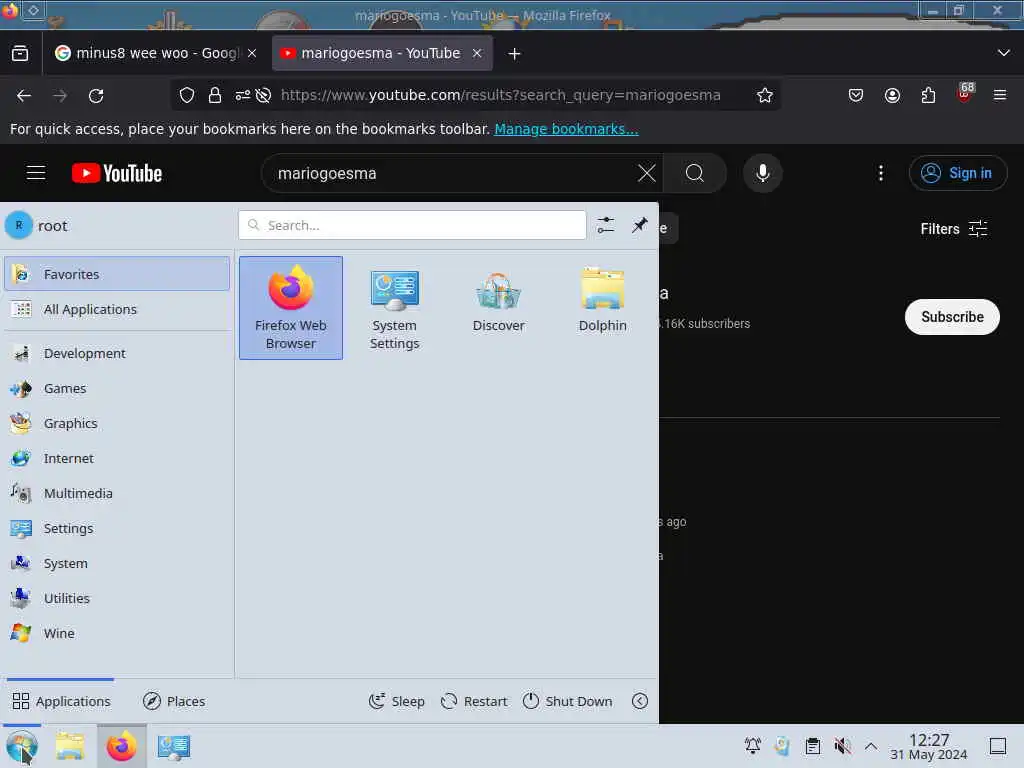
Task: Click uBlock extension icon with 68 badge
Action: (x=965, y=95)
